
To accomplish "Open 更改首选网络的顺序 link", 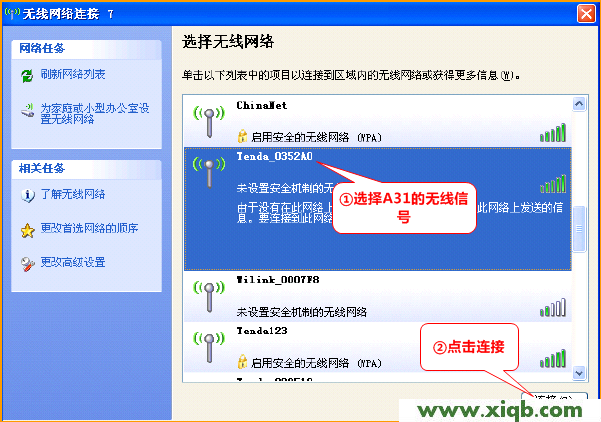I will [x=89, y=228].
